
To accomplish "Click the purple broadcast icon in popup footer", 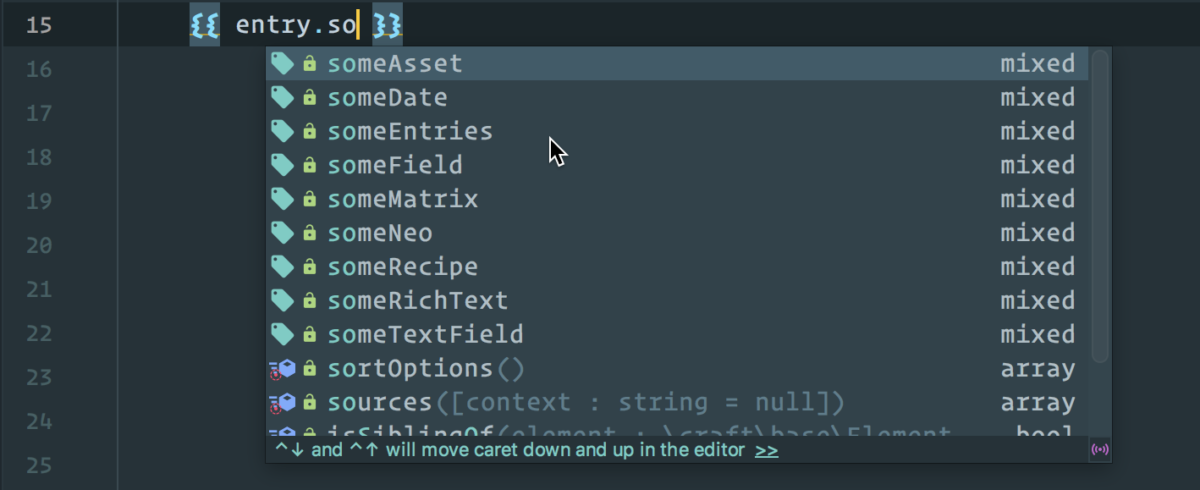I will click(1101, 451).
